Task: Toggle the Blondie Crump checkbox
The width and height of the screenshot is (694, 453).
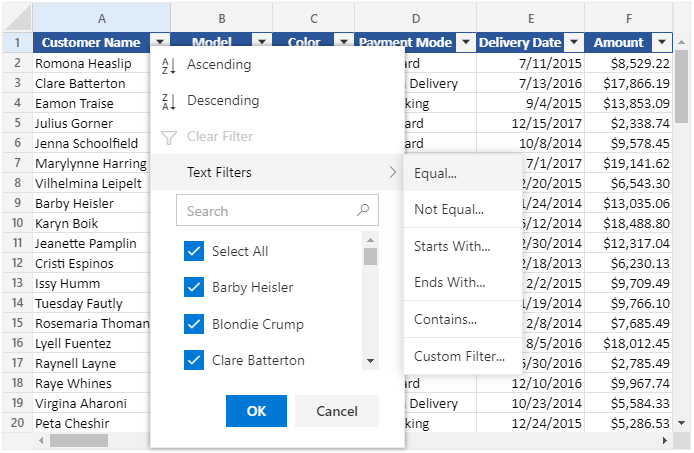Action: [x=194, y=324]
